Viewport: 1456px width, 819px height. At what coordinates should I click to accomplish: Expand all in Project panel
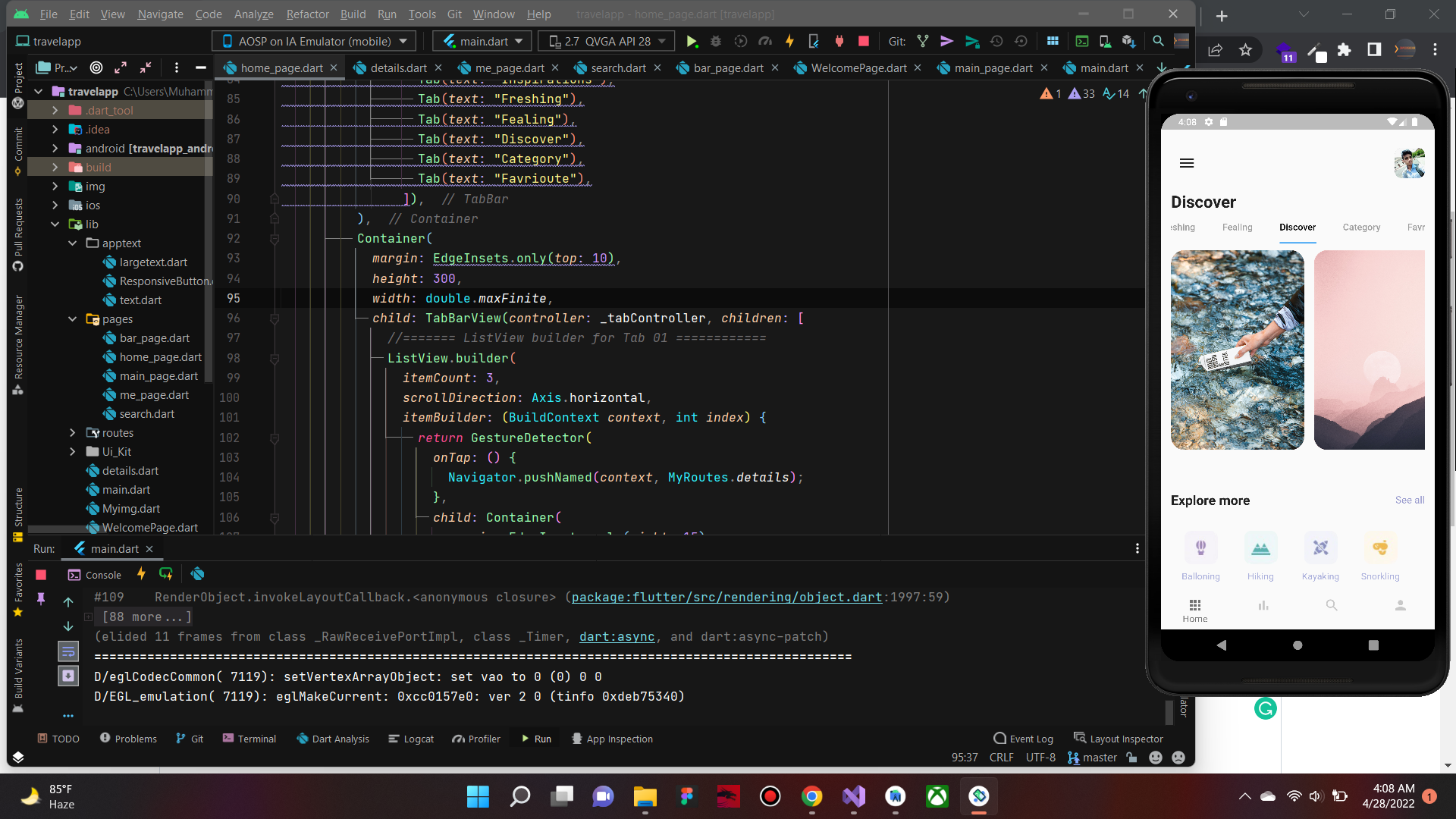point(121,67)
